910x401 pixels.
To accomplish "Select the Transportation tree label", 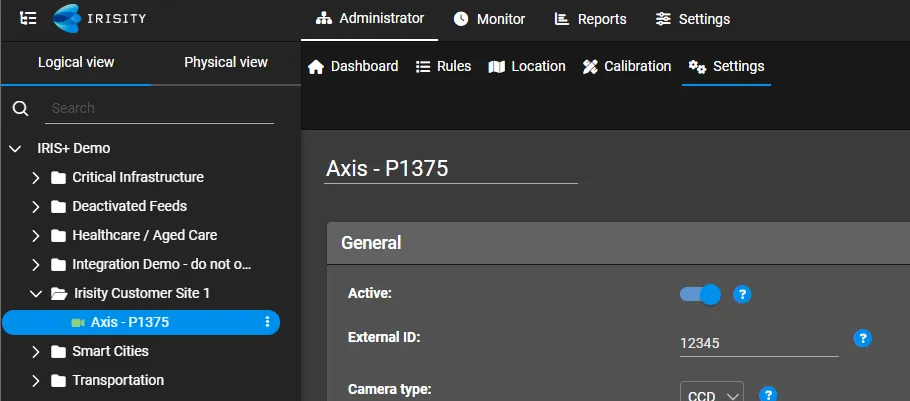I will pyautogui.click(x=118, y=381).
